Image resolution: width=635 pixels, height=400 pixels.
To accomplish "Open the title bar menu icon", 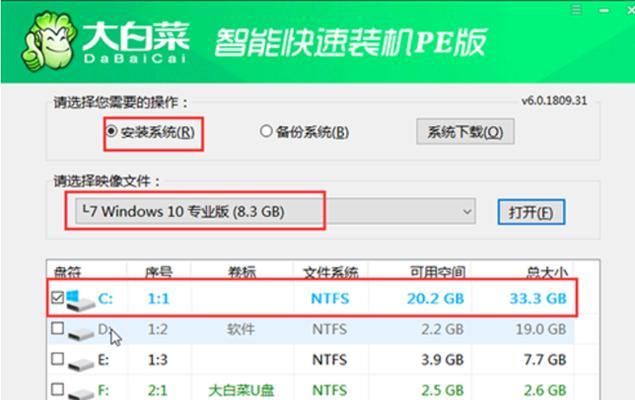I will [576, 9].
